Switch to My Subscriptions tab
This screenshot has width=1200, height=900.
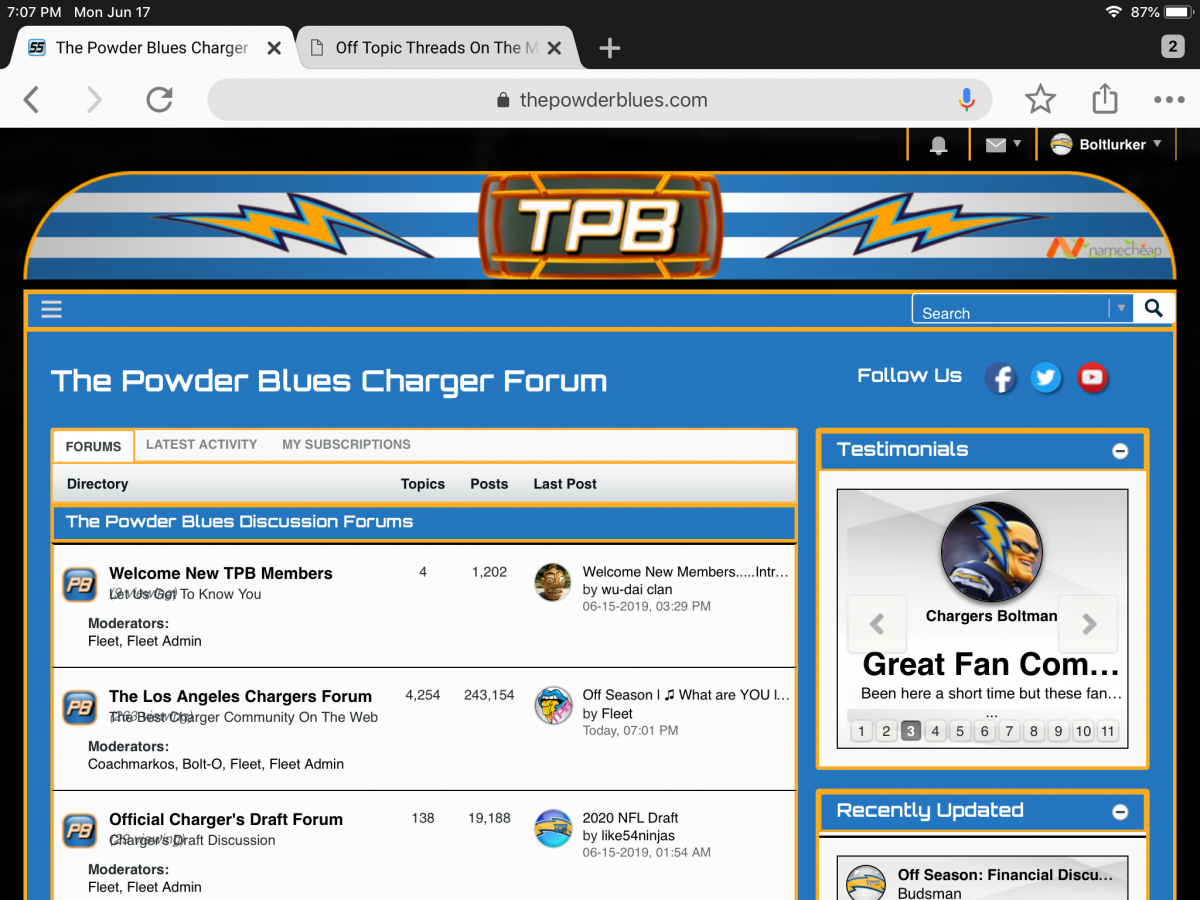346,444
